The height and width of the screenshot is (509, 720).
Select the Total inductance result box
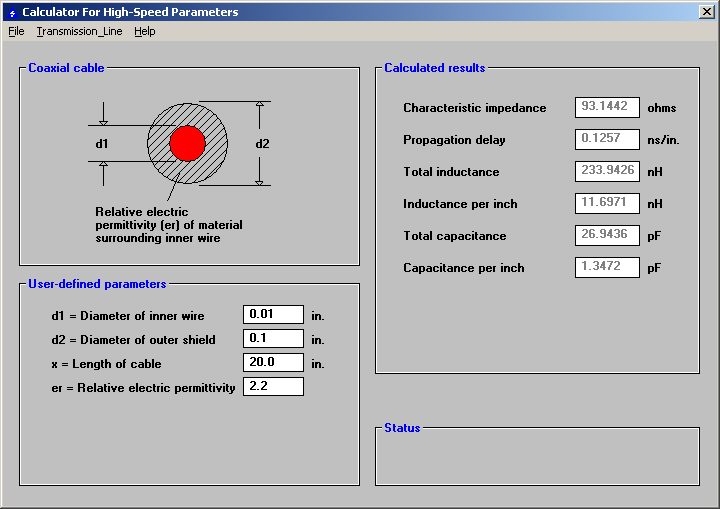point(607,171)
